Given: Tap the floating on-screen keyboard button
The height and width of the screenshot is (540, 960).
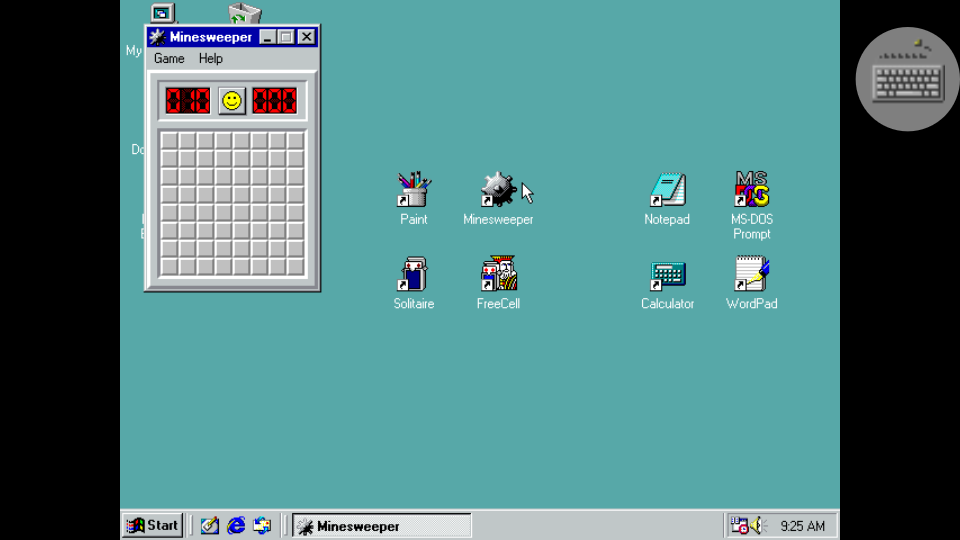Looking at the screenshot, I should point(907,79).
